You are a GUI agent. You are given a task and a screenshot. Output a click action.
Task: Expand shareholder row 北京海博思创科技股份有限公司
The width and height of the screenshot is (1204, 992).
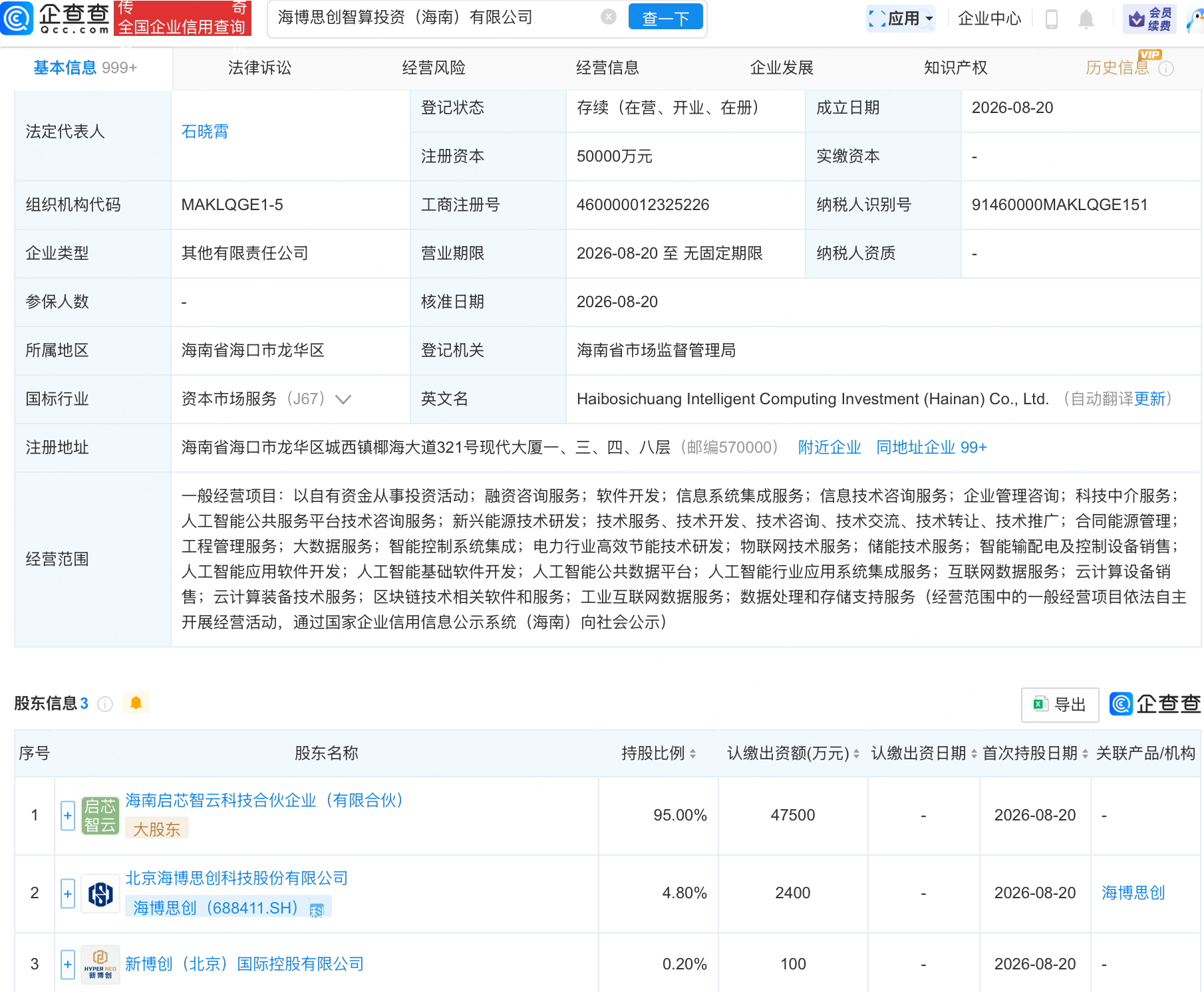pos(67,893)
